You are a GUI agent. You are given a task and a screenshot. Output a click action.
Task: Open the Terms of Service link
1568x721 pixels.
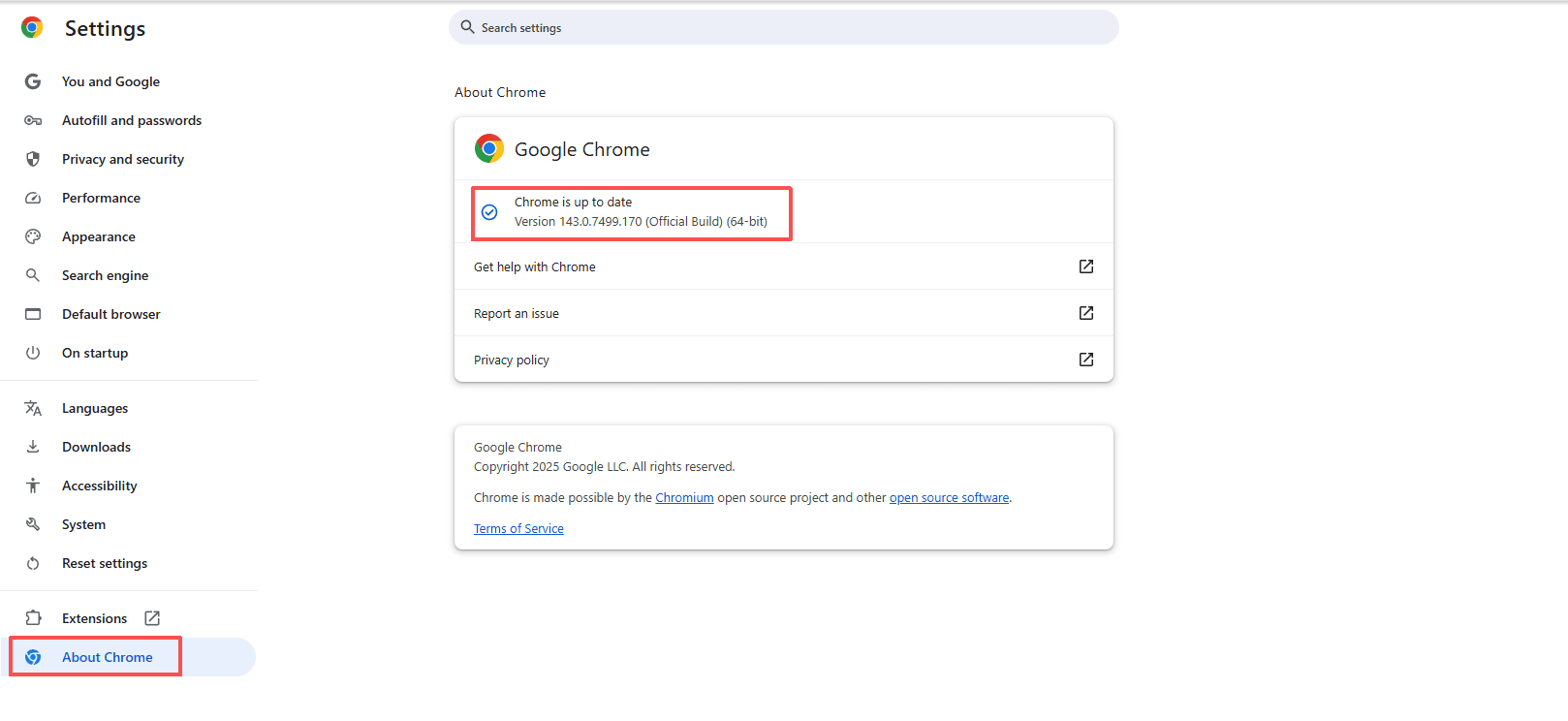tap(518, 529)
